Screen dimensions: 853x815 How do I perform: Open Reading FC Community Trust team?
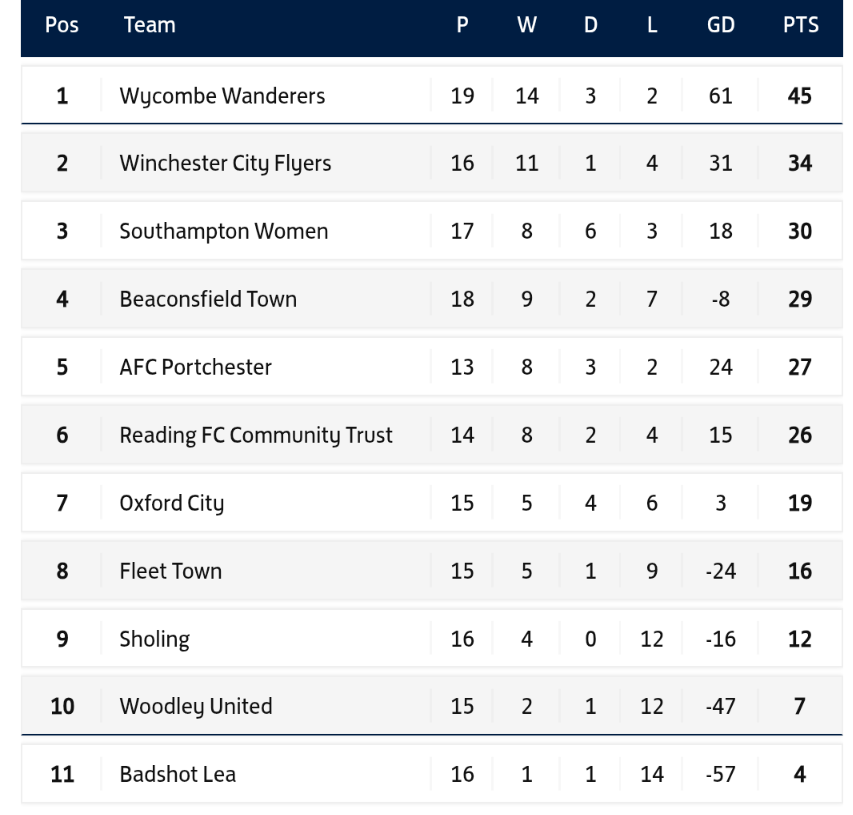click(x=256, y=435)
